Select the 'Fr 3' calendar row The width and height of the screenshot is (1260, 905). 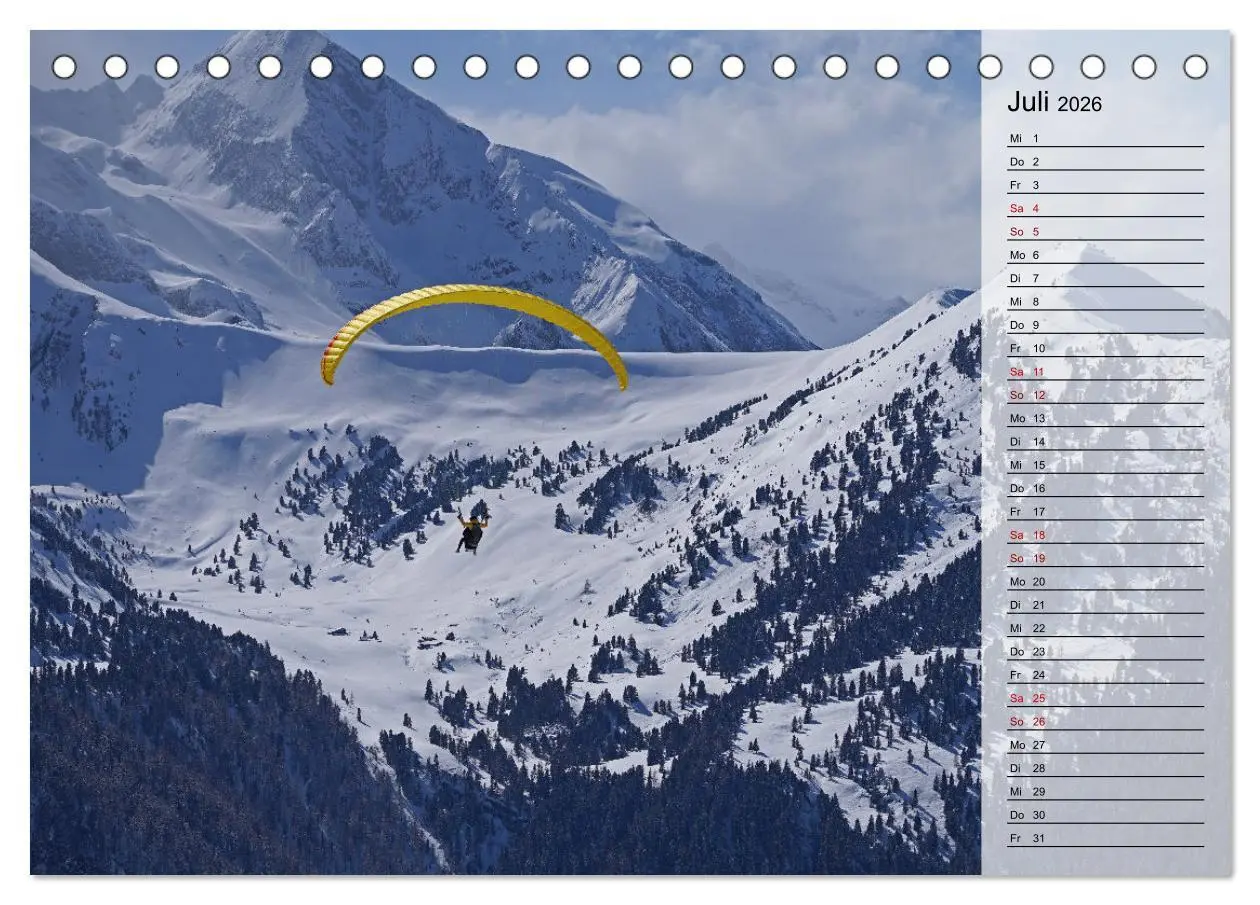[1105, 185]
